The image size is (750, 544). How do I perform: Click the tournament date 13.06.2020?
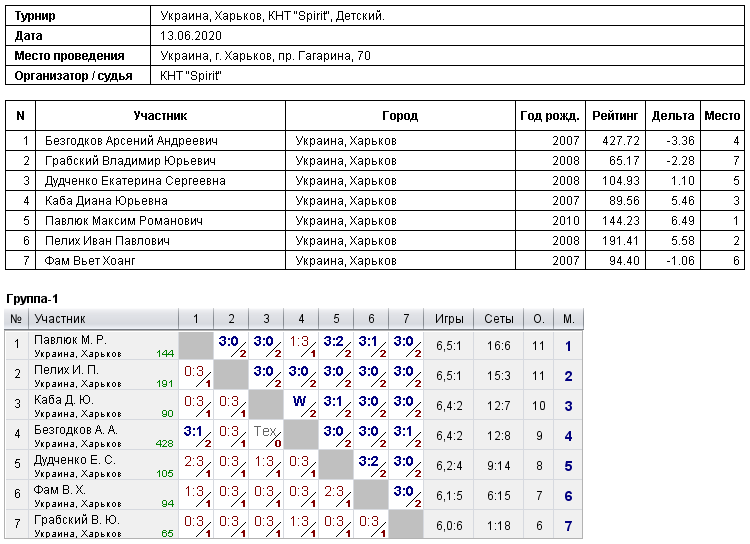tap(191, 35)
